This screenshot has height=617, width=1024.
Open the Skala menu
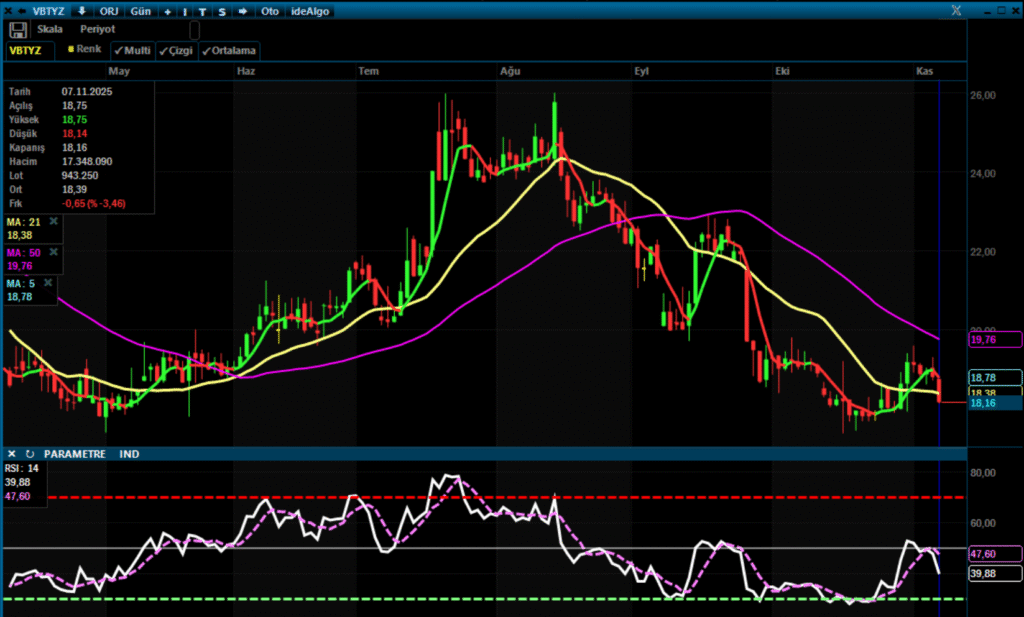coord(50,30)
